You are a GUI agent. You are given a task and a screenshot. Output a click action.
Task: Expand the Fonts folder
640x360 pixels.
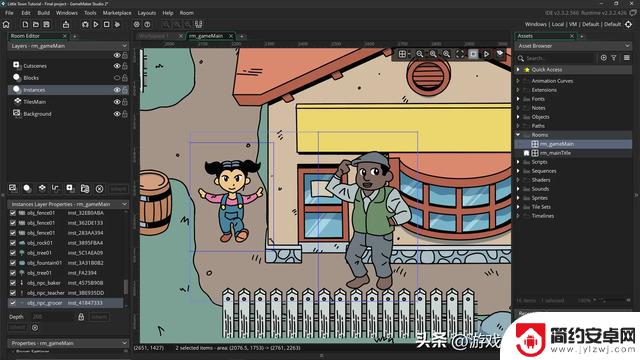tap(518, 99)
